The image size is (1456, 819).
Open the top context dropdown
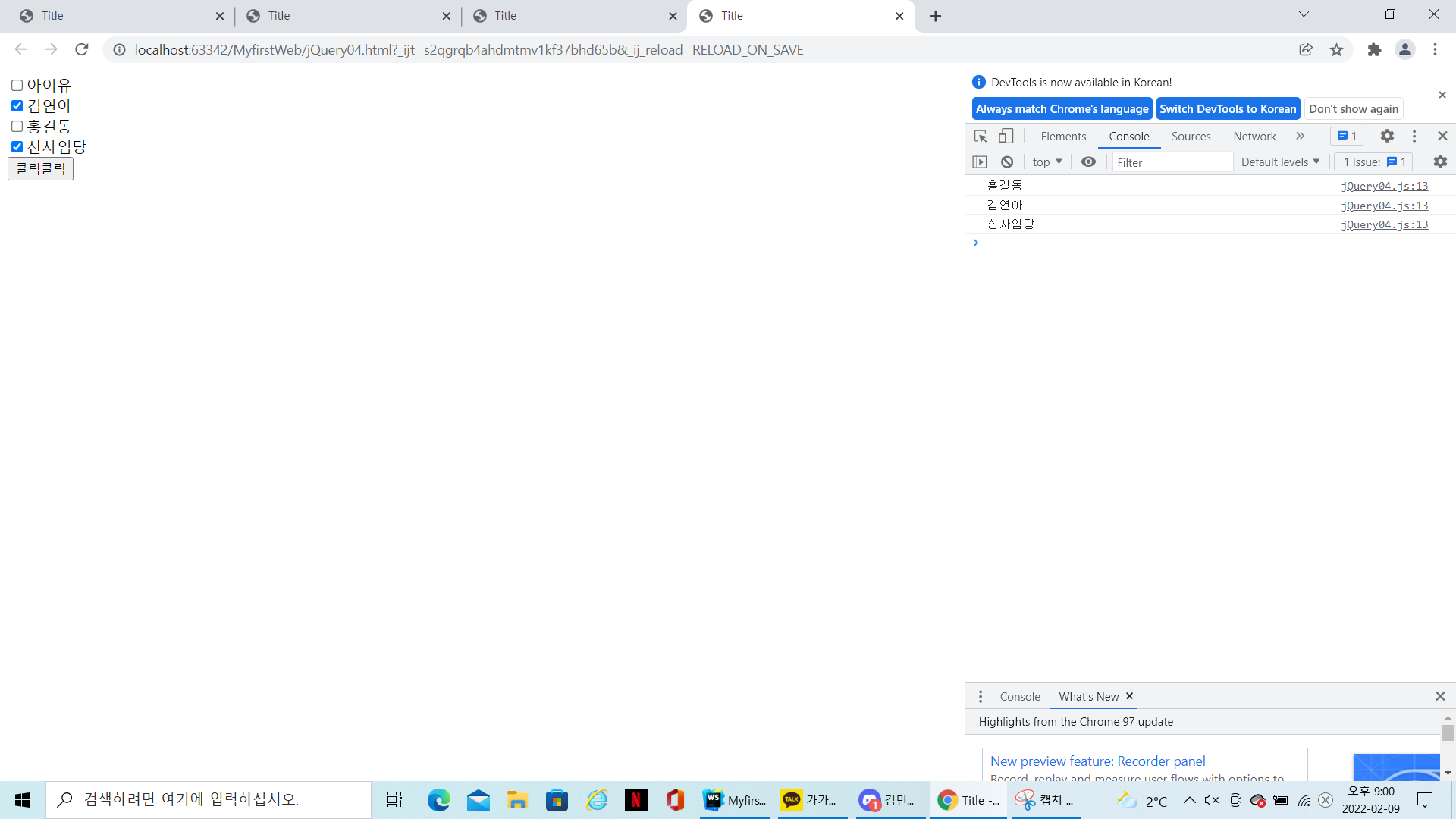(x=1047, y=162)
